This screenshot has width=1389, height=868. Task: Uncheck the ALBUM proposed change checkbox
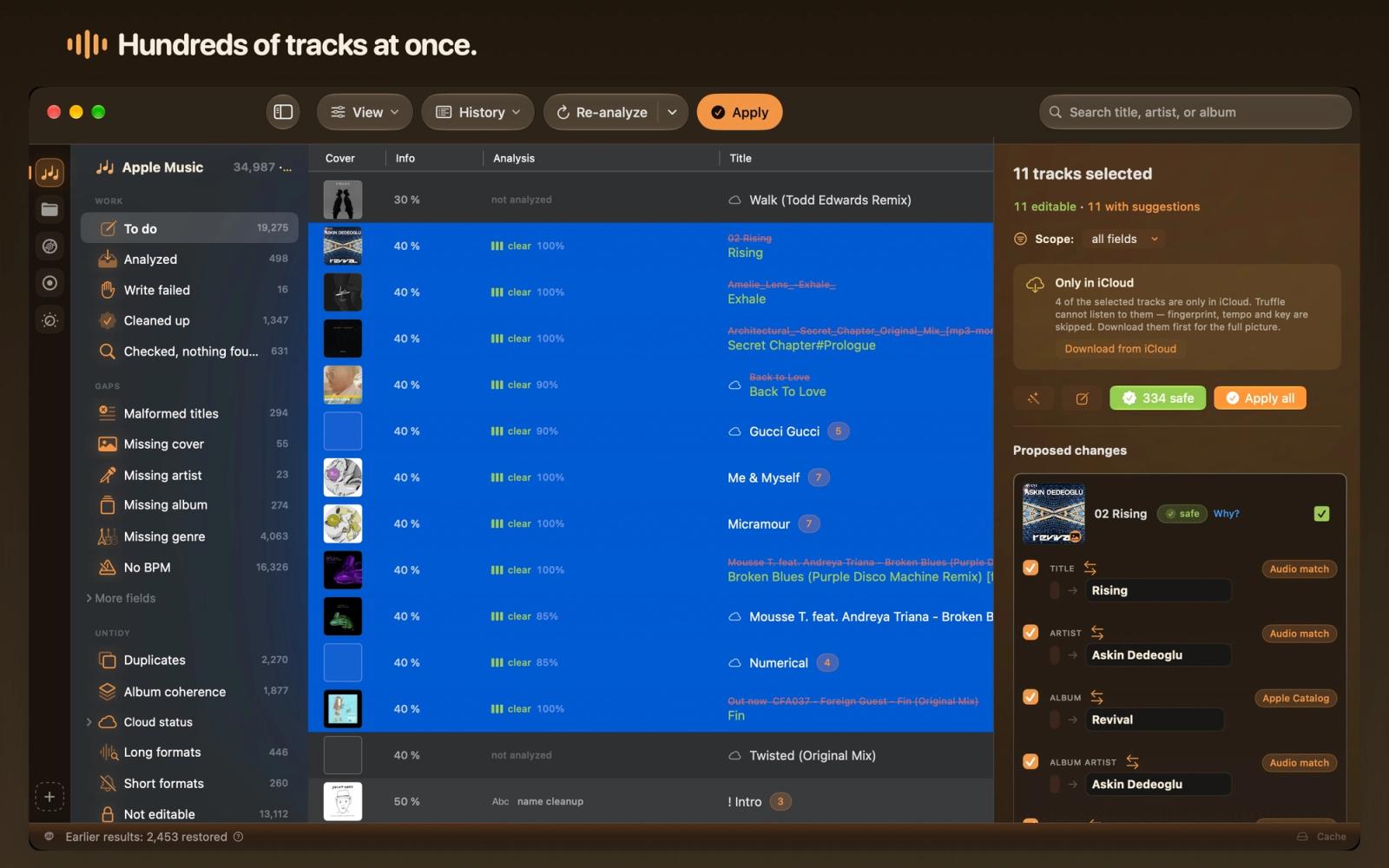point(1030,697)
